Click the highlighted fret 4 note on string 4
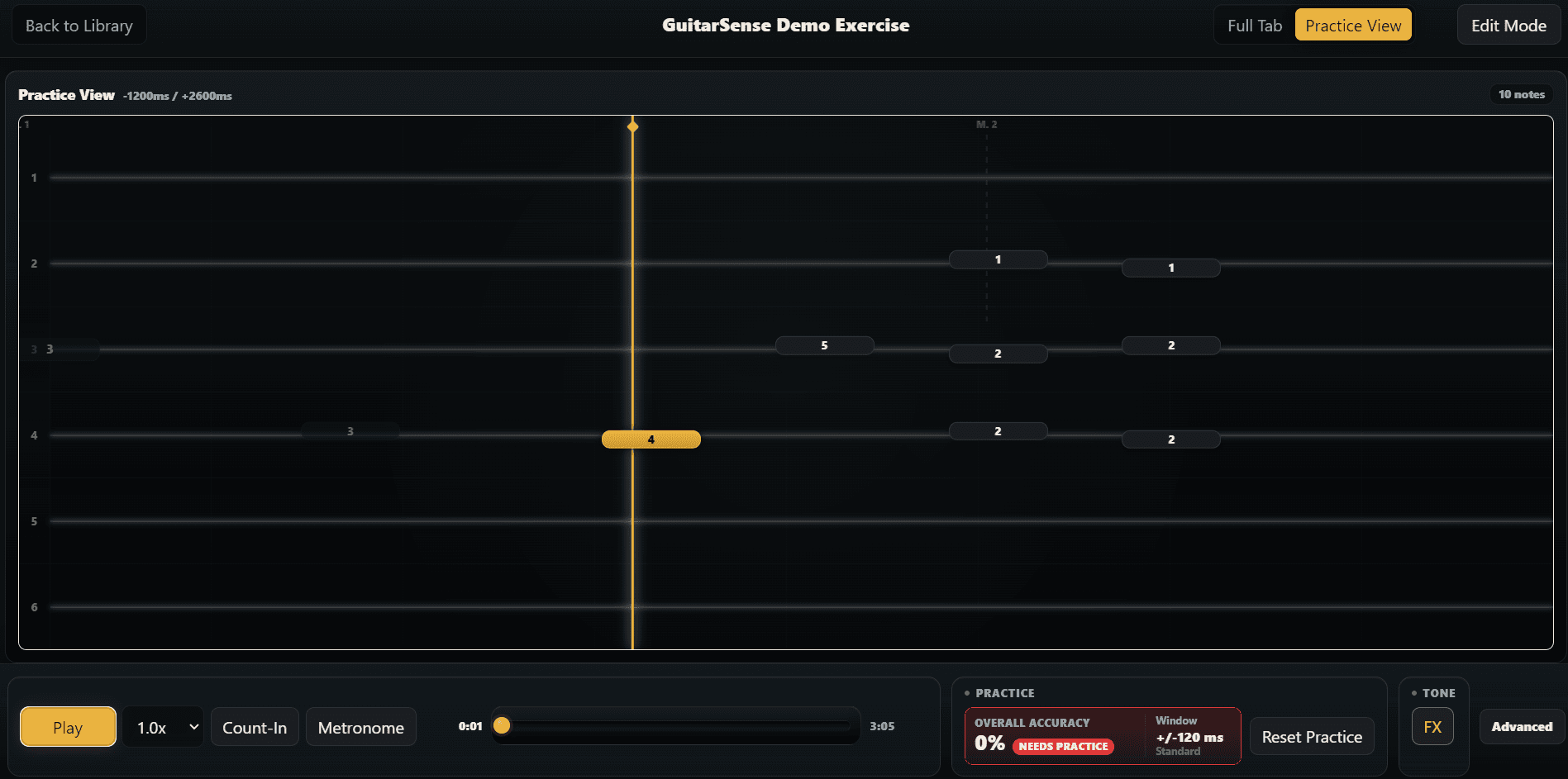The width and height of the screenshot is (1568, 779). click(x=651, y=439)
